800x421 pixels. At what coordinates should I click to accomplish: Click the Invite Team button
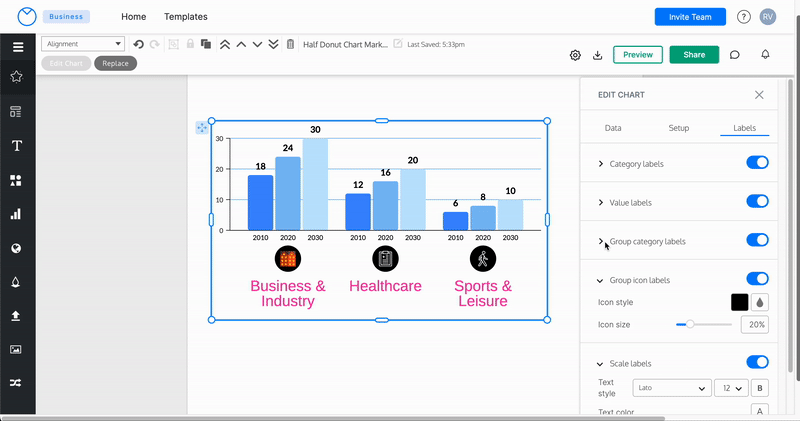click(690, 17)
